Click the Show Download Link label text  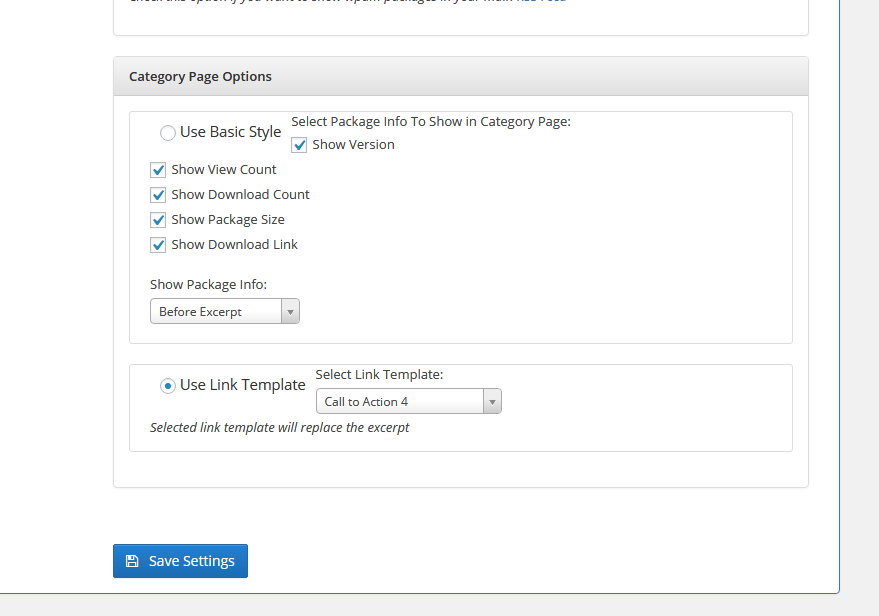coord(234,245)
